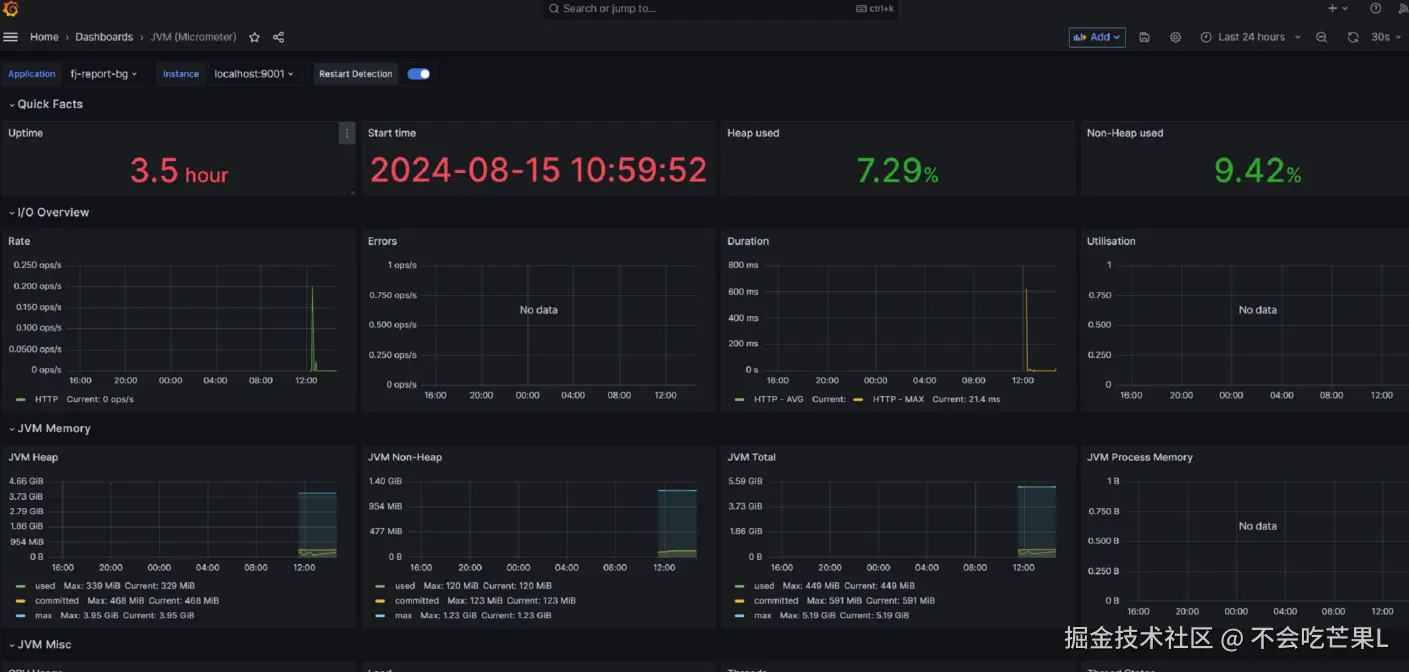This screenshot has width=1409, height=672.
Task: Click the JVM (Micrometer) breadcrumb
Action: 193,37
